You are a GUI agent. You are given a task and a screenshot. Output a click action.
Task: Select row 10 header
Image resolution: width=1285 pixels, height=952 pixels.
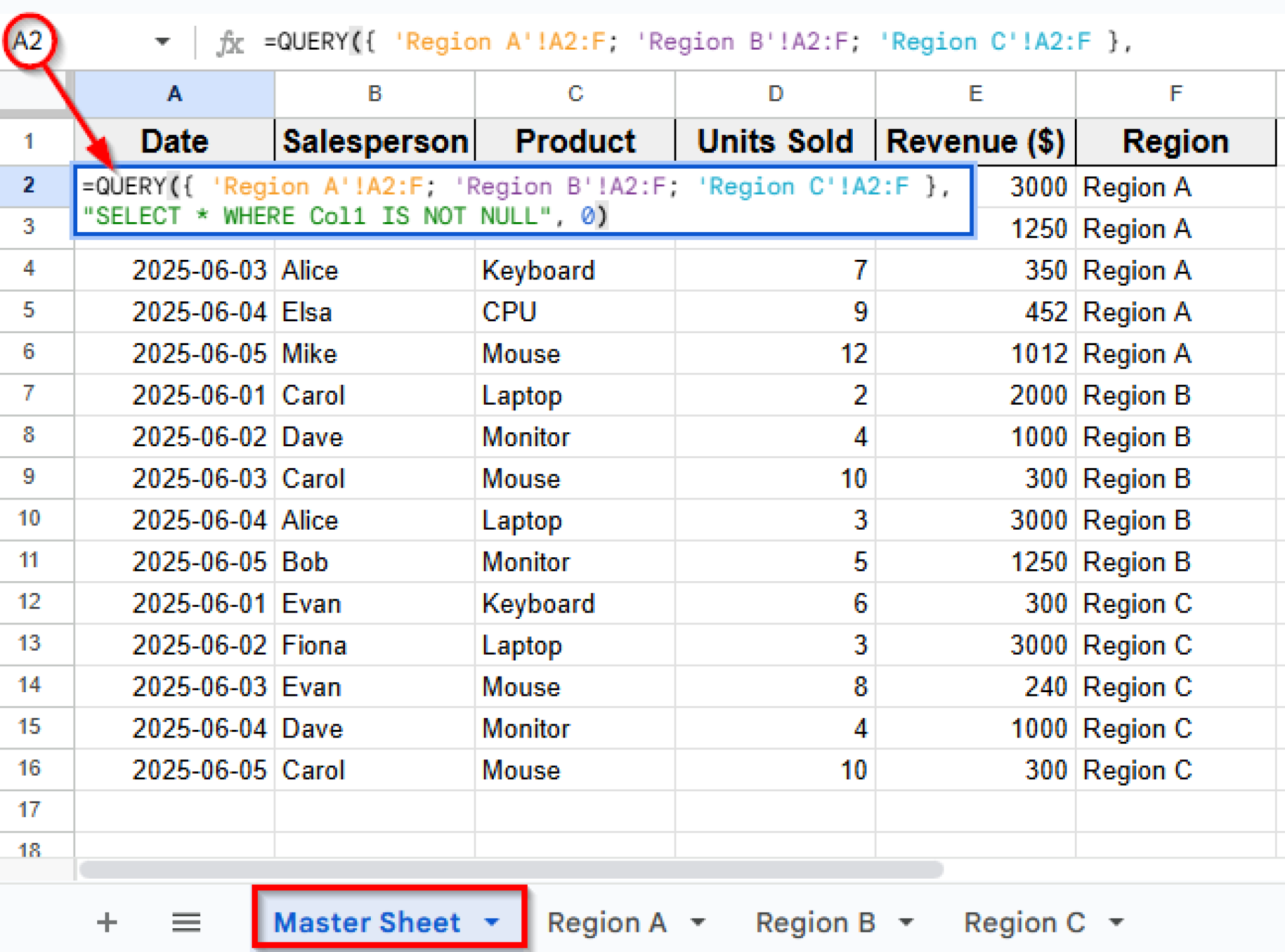pyautogui.click(x=29, y=519)
